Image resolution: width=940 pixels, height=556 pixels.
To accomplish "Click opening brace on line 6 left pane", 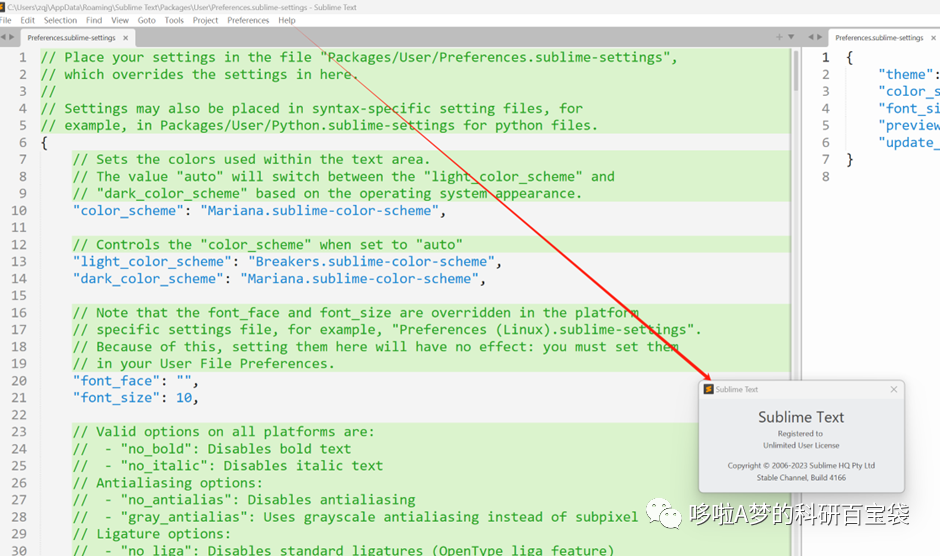I will click(x=44, y=143).
